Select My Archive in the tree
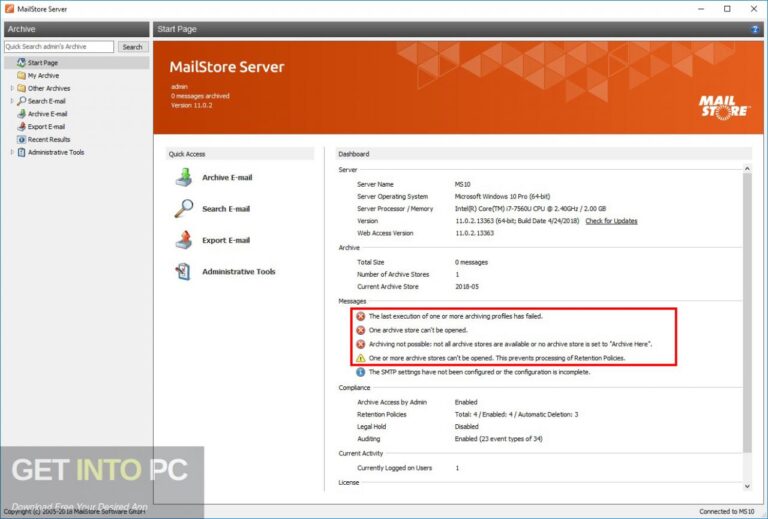Screen dimensions: 768x519 point(43,75)
